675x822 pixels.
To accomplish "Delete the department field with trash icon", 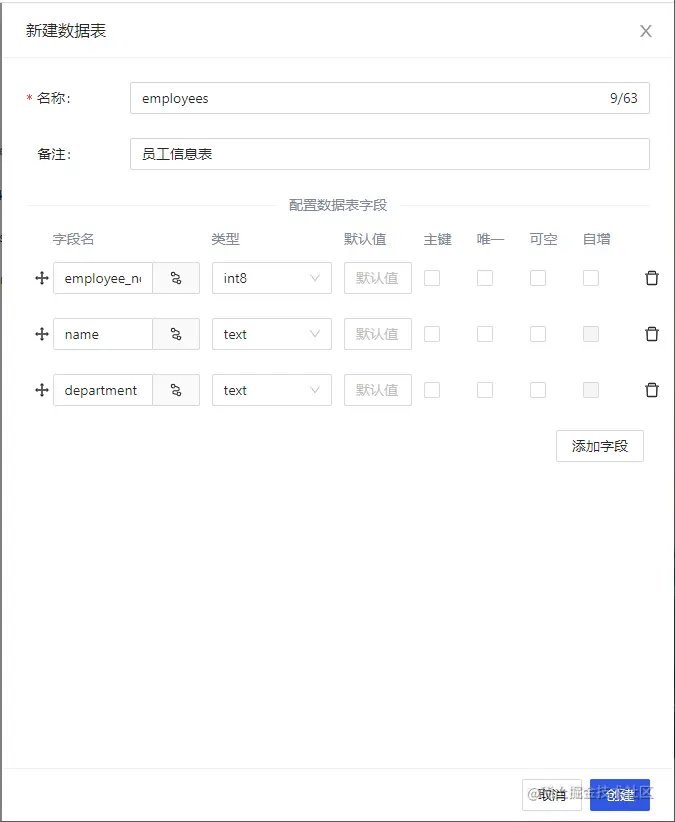I will click(x=652, y=390).
